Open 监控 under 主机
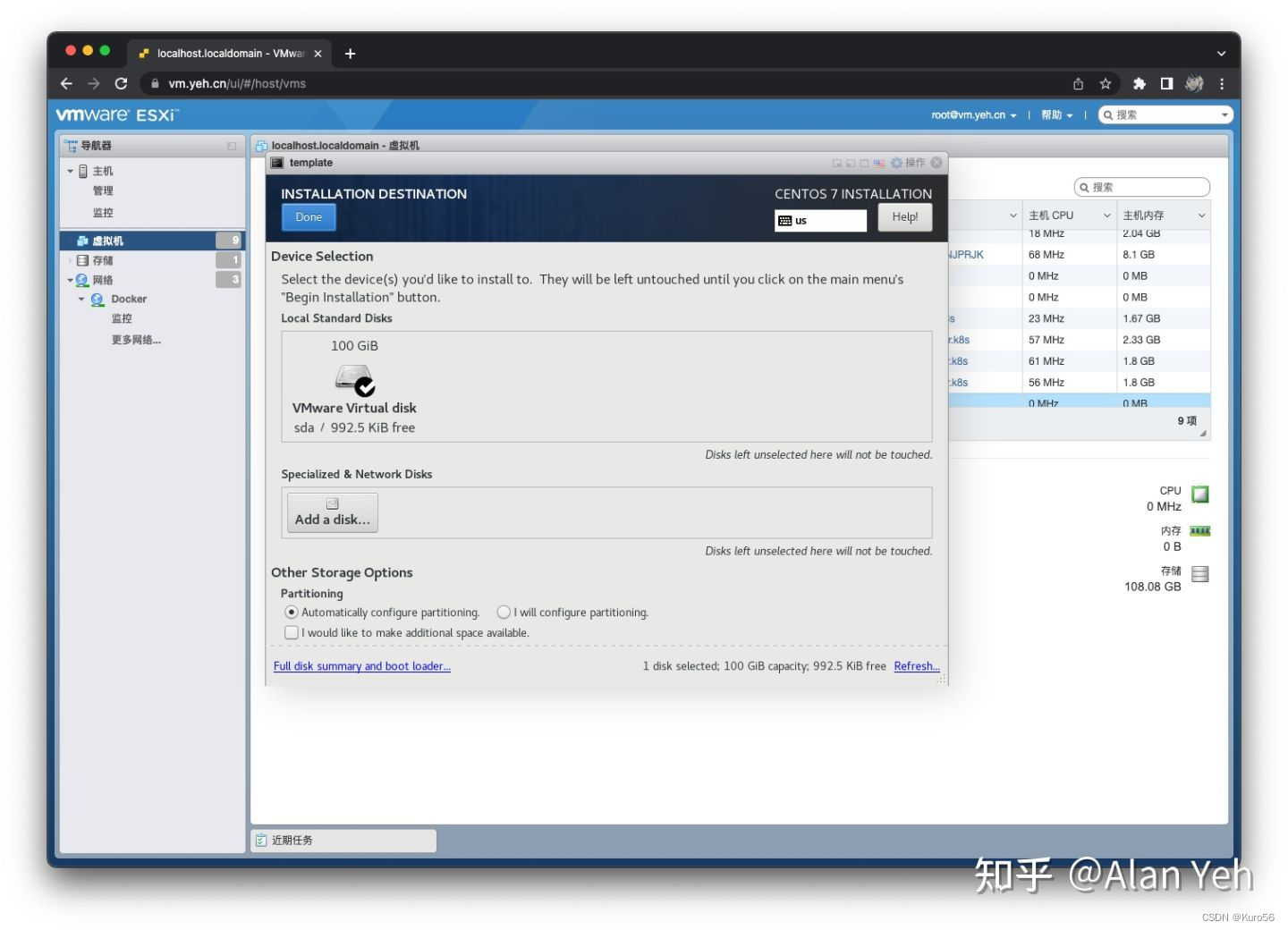The height and width of the screenshot is (930, 1288). [x=103, y=213]
